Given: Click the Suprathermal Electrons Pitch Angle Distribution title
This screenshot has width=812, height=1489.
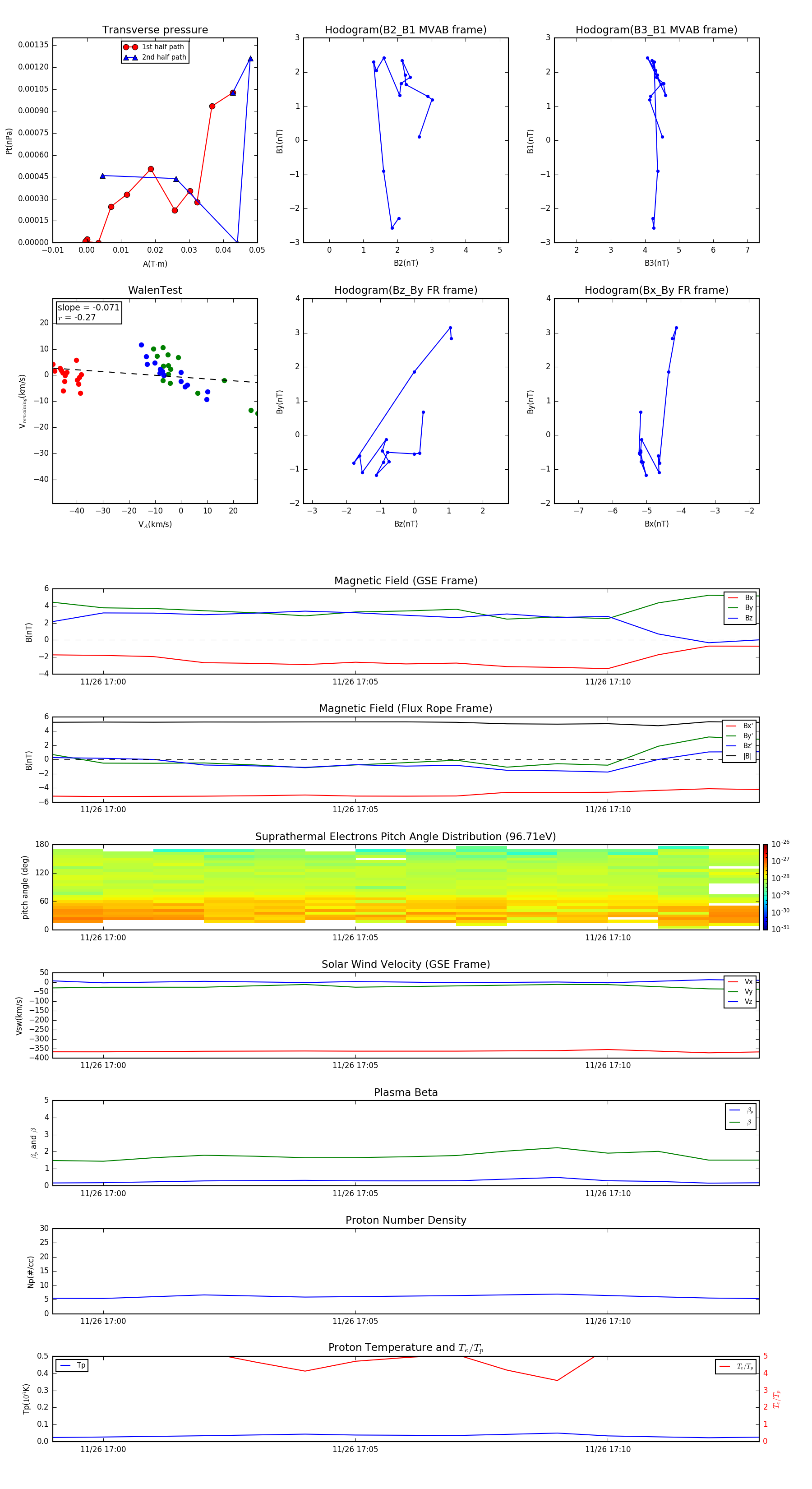Looking at the screenshot, I should 406,837.
